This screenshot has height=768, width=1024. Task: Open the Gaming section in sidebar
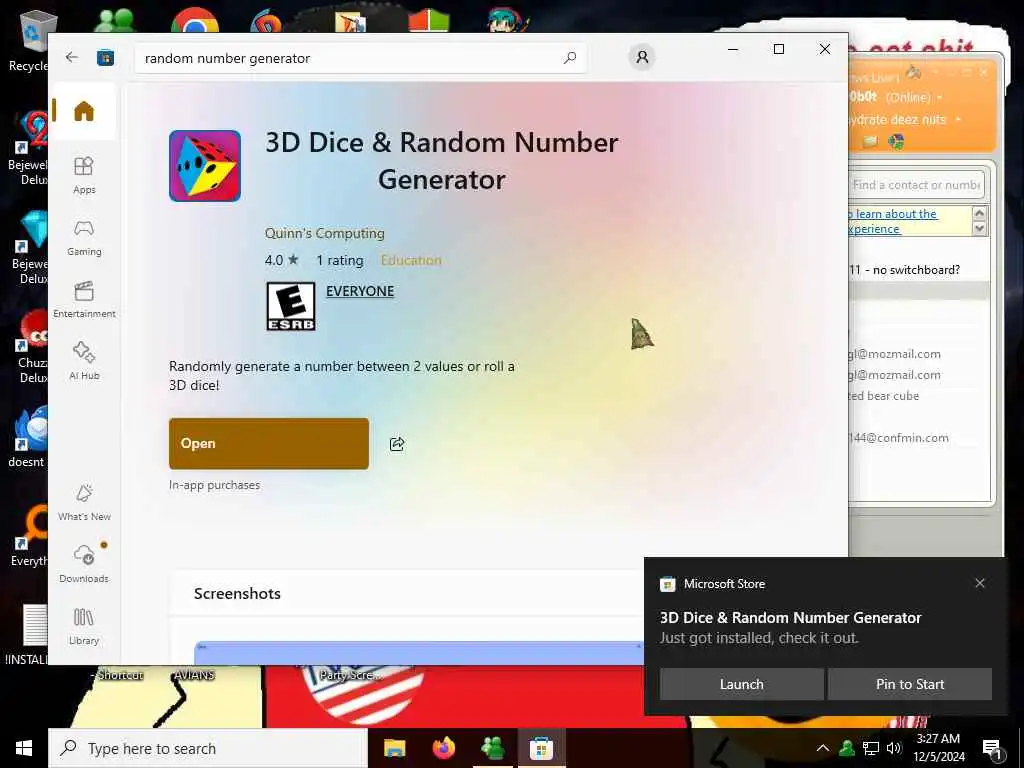point(84,238)
